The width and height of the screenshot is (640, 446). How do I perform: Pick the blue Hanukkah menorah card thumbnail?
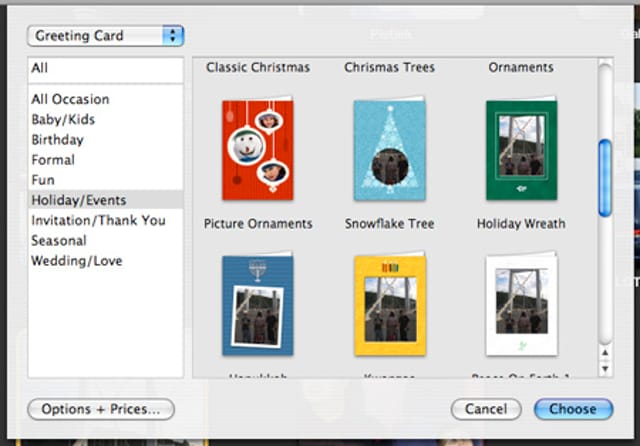pyautogui.click(x=258, y=304)
